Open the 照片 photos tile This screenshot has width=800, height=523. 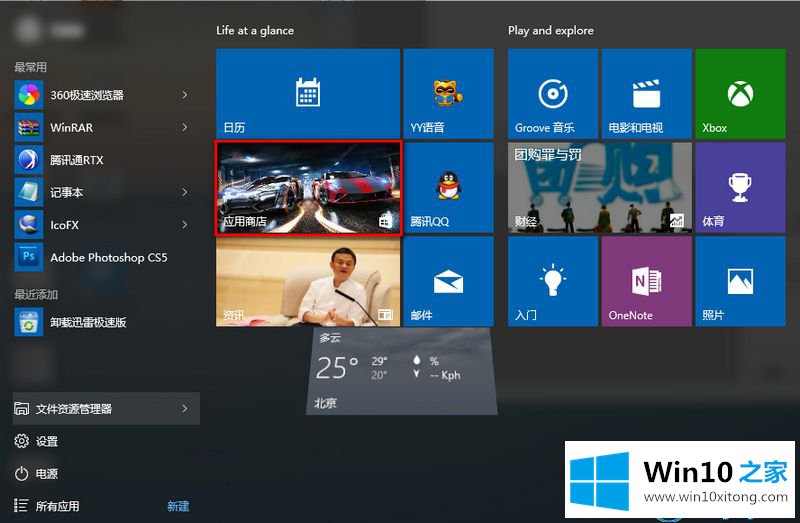coord(740,281)
